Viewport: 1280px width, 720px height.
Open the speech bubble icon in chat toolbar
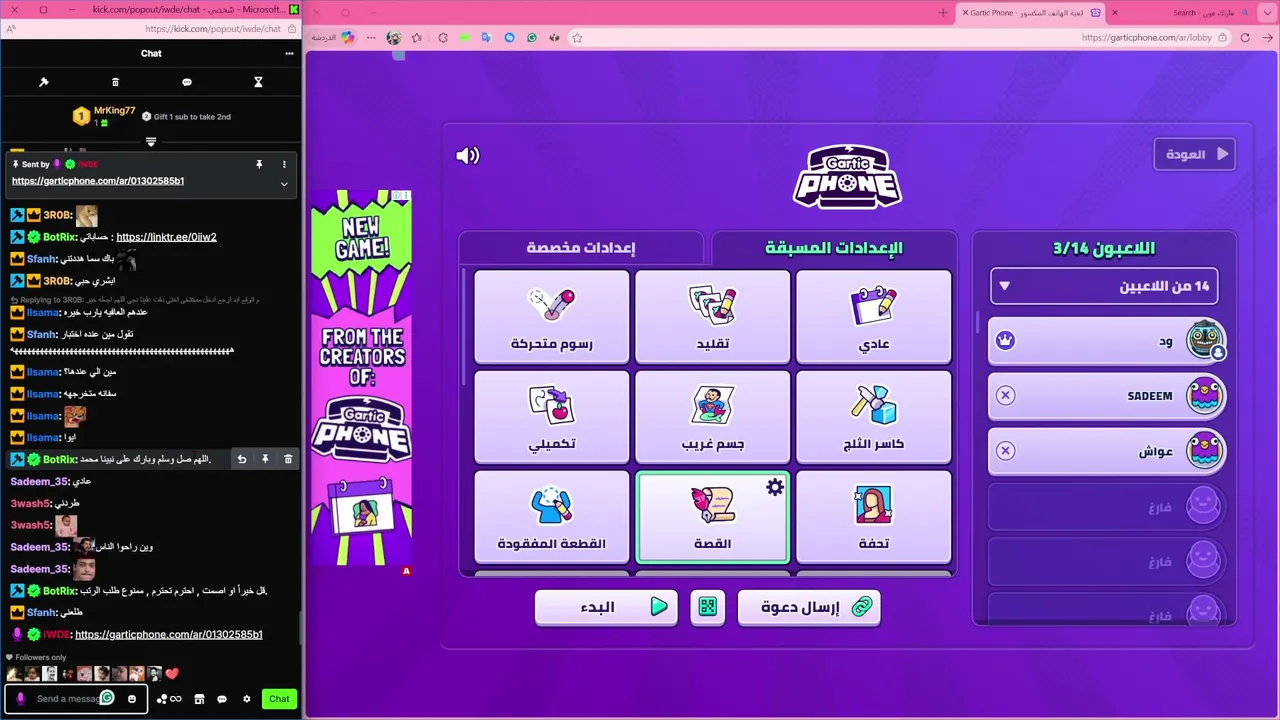(x=187, y=82)
